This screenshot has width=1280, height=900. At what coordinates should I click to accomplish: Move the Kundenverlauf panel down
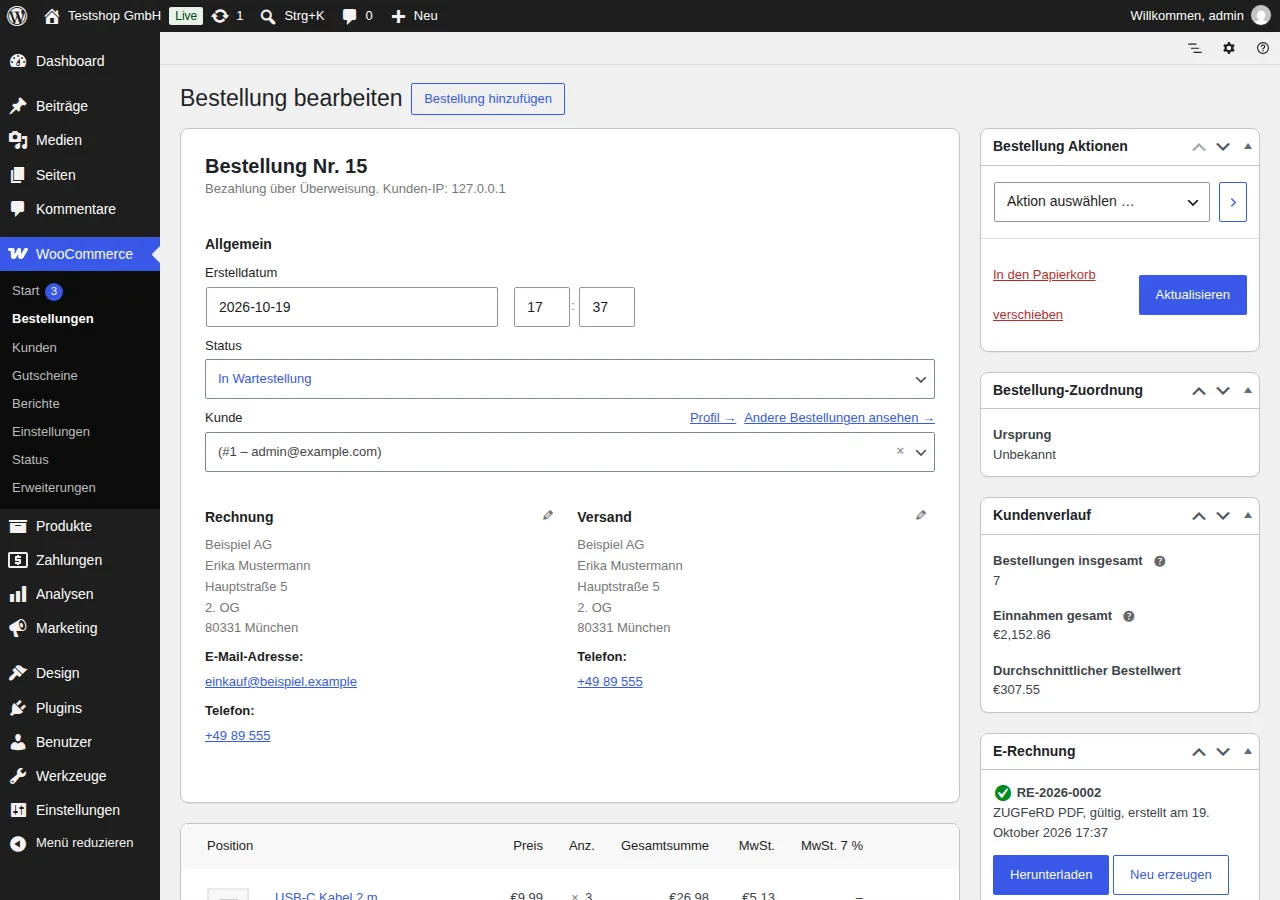tap(1223, 516)
